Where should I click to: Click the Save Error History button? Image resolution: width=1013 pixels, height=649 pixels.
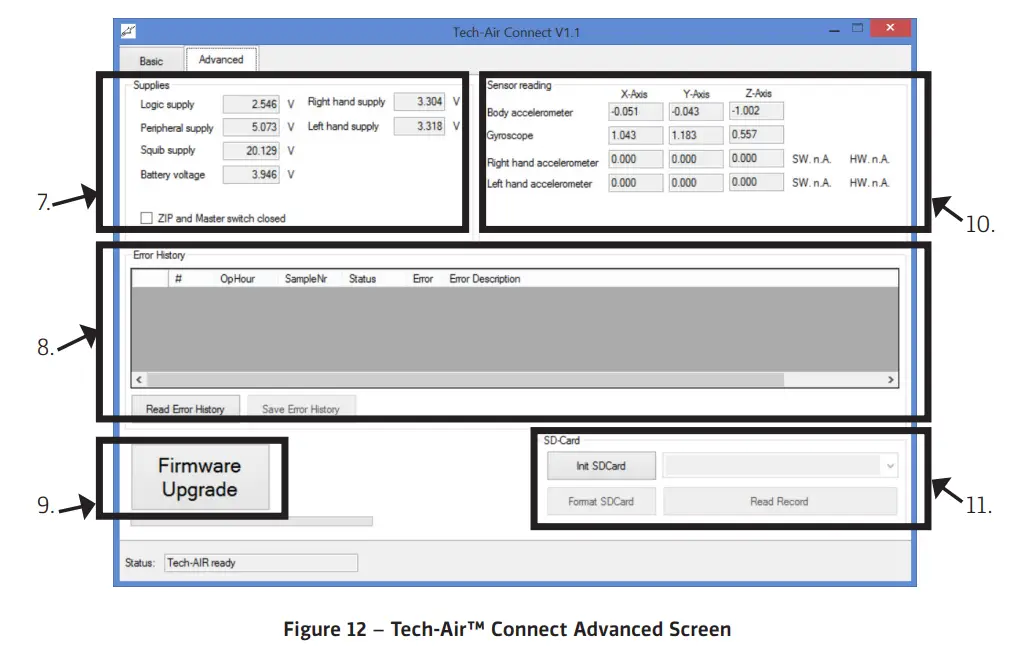coord(300,409)
